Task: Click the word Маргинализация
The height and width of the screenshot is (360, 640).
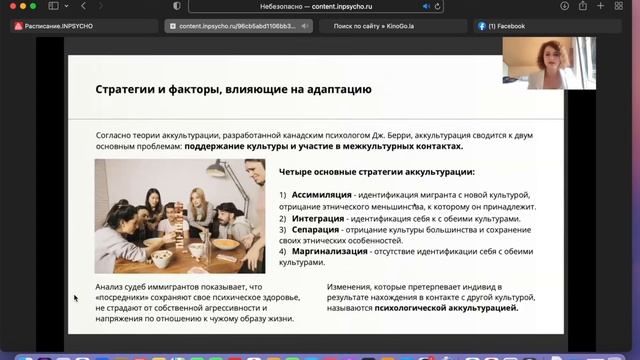Action: pyautogui.click(x=329, y=251)
